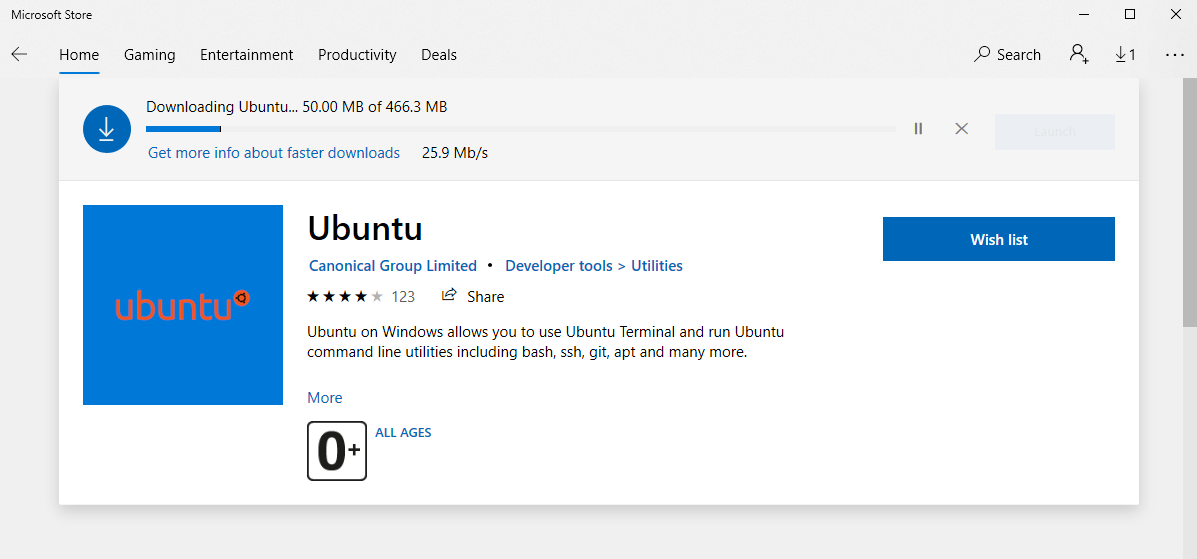Switch to the Entertainment tab
Screen dimensions: 1197x559
point(246,55)
